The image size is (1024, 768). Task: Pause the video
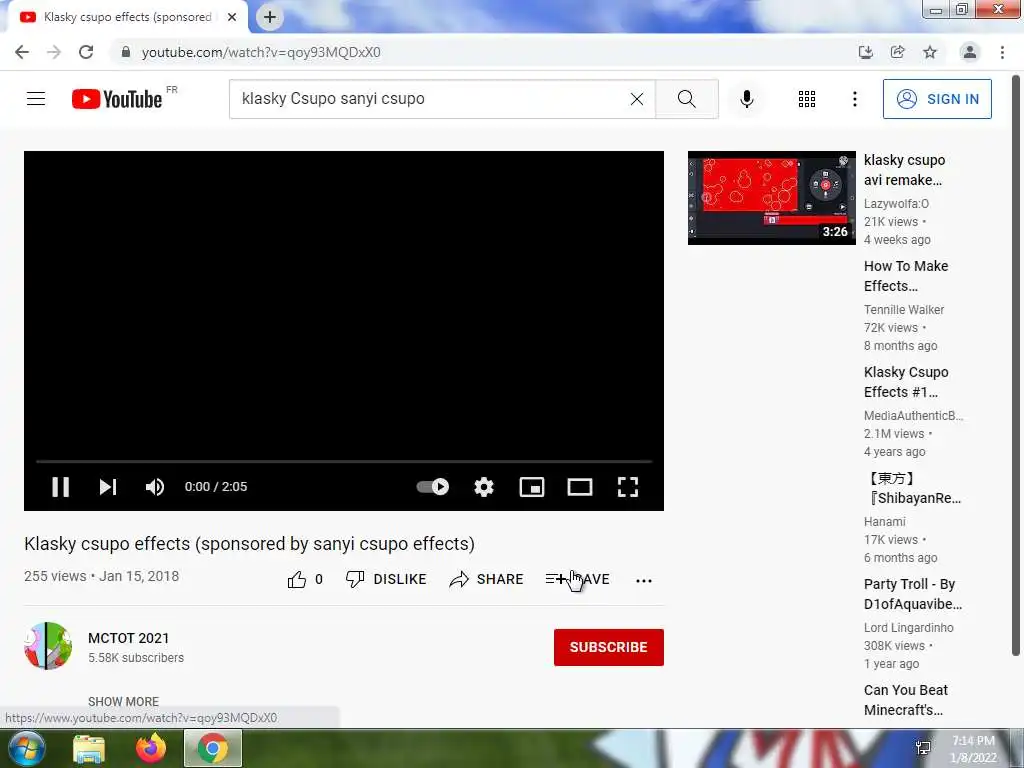[x=60, y=487]
